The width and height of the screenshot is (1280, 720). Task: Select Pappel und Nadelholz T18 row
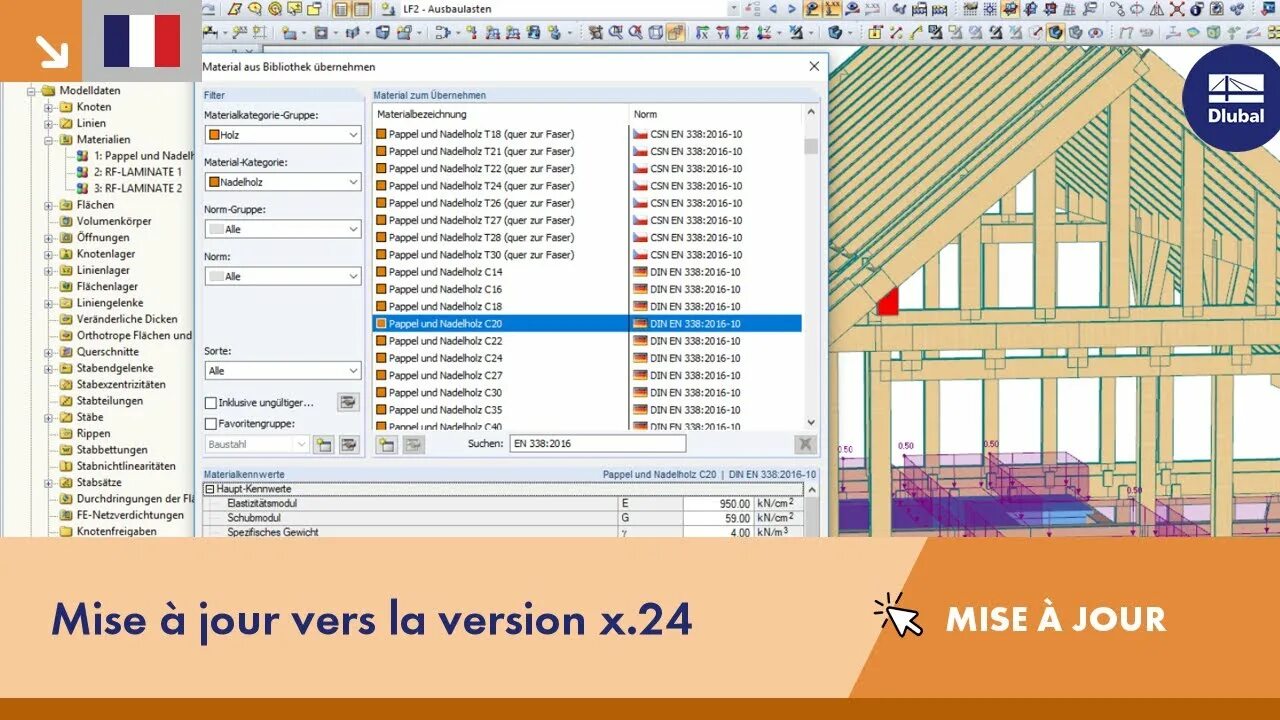pyautogui.click(x=587, y=134)
